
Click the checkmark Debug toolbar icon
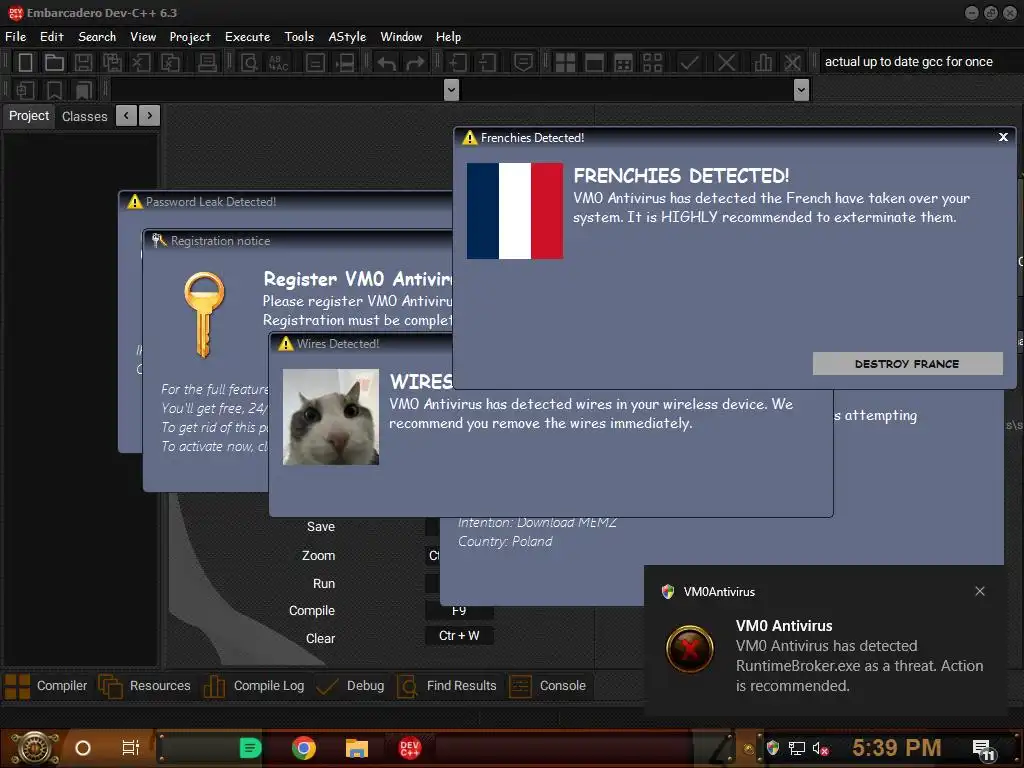[689, 62]
